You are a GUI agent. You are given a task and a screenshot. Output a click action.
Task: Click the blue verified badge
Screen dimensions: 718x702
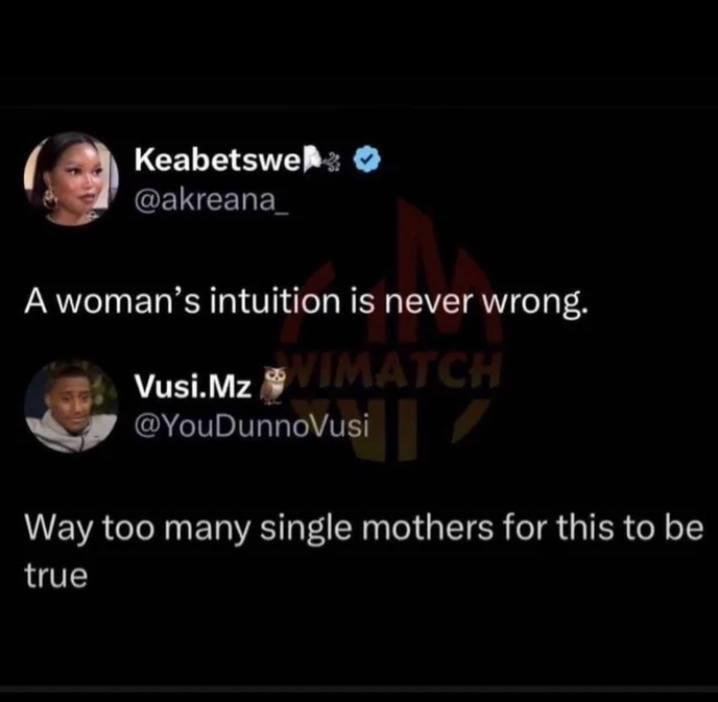pyautogui.click(x=367, y=159)
